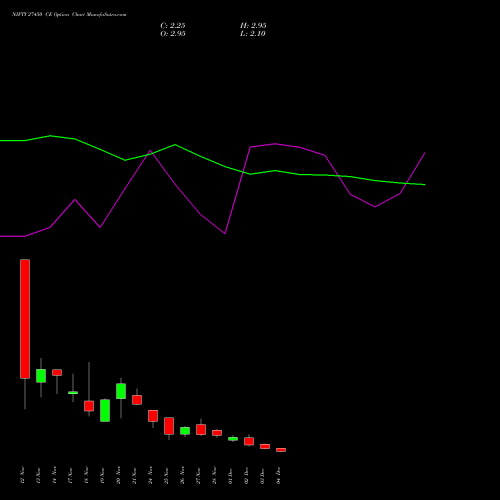Click the 21 Nov date label
This screenshot has height=500, width=500.
click(x=135, y=475)
